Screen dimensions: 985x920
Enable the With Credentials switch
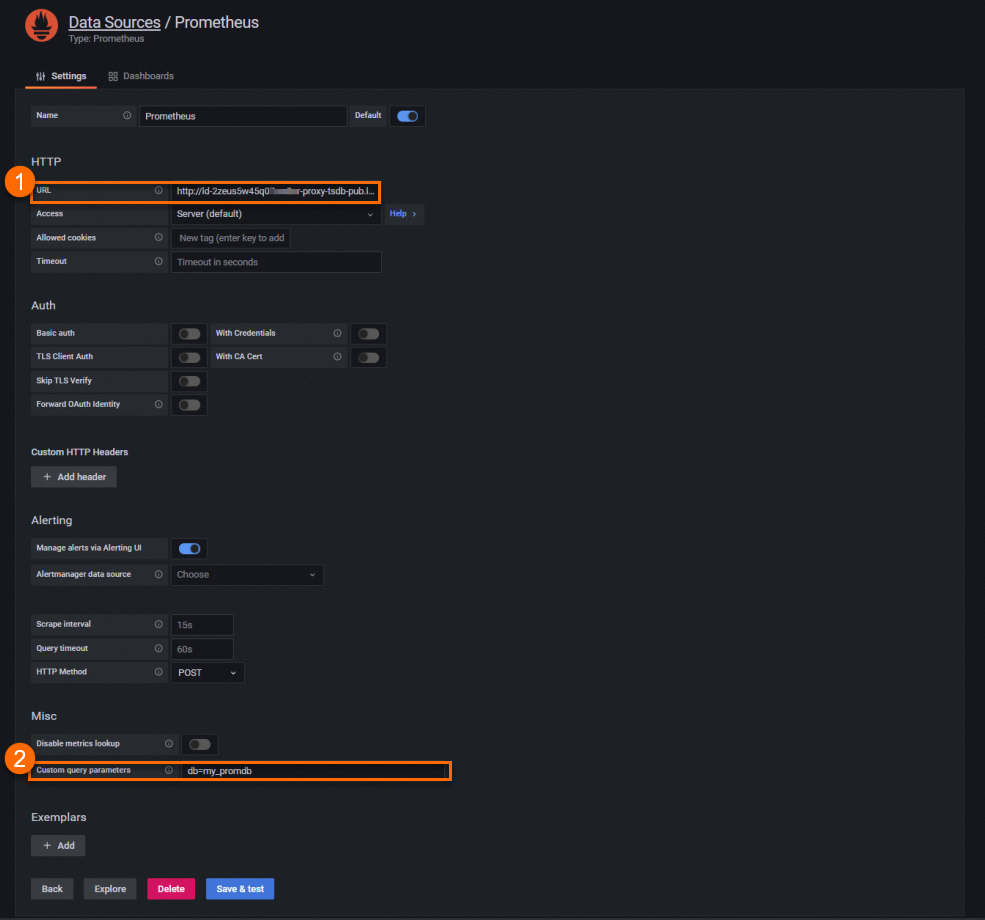368,333
